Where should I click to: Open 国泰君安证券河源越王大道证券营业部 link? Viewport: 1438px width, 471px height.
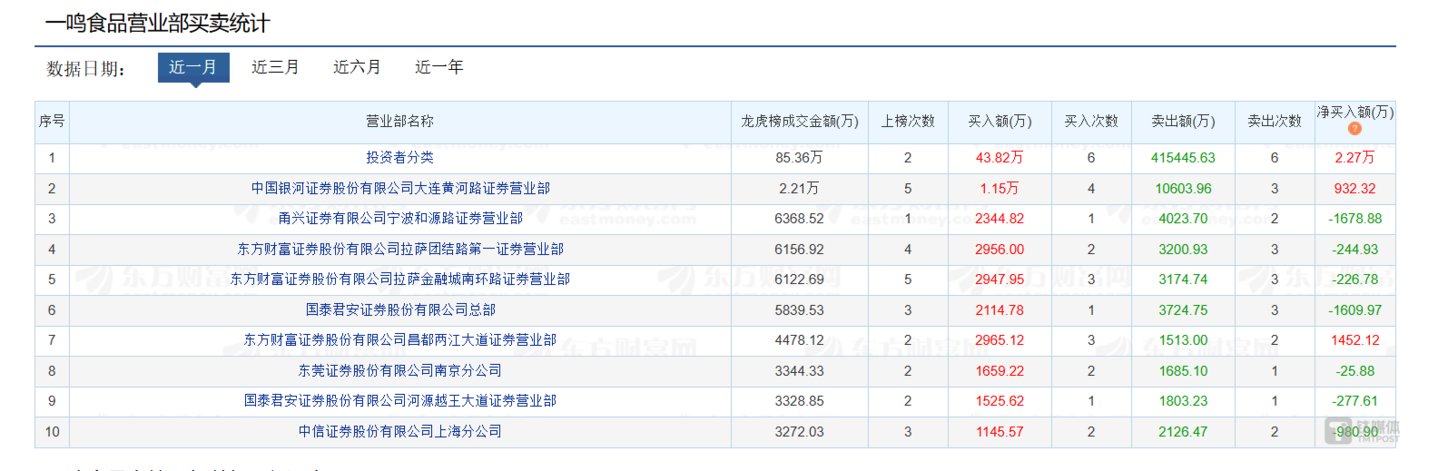[x=400, y=401]
